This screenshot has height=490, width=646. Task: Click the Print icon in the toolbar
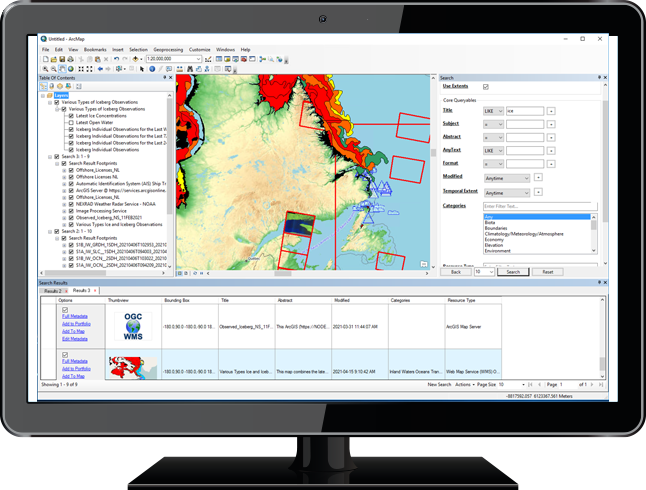point(70,59)
